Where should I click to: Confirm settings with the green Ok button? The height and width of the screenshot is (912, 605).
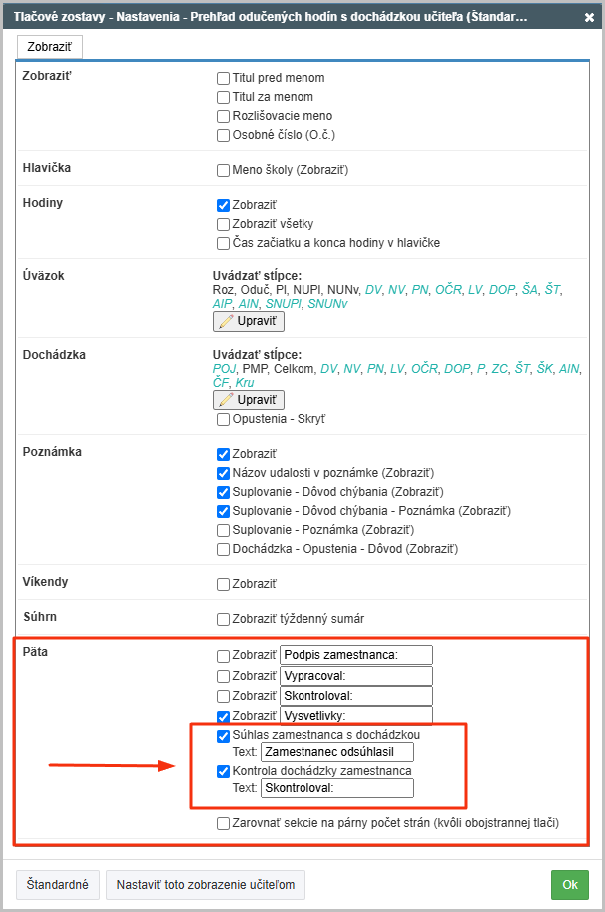click(570, 885)
